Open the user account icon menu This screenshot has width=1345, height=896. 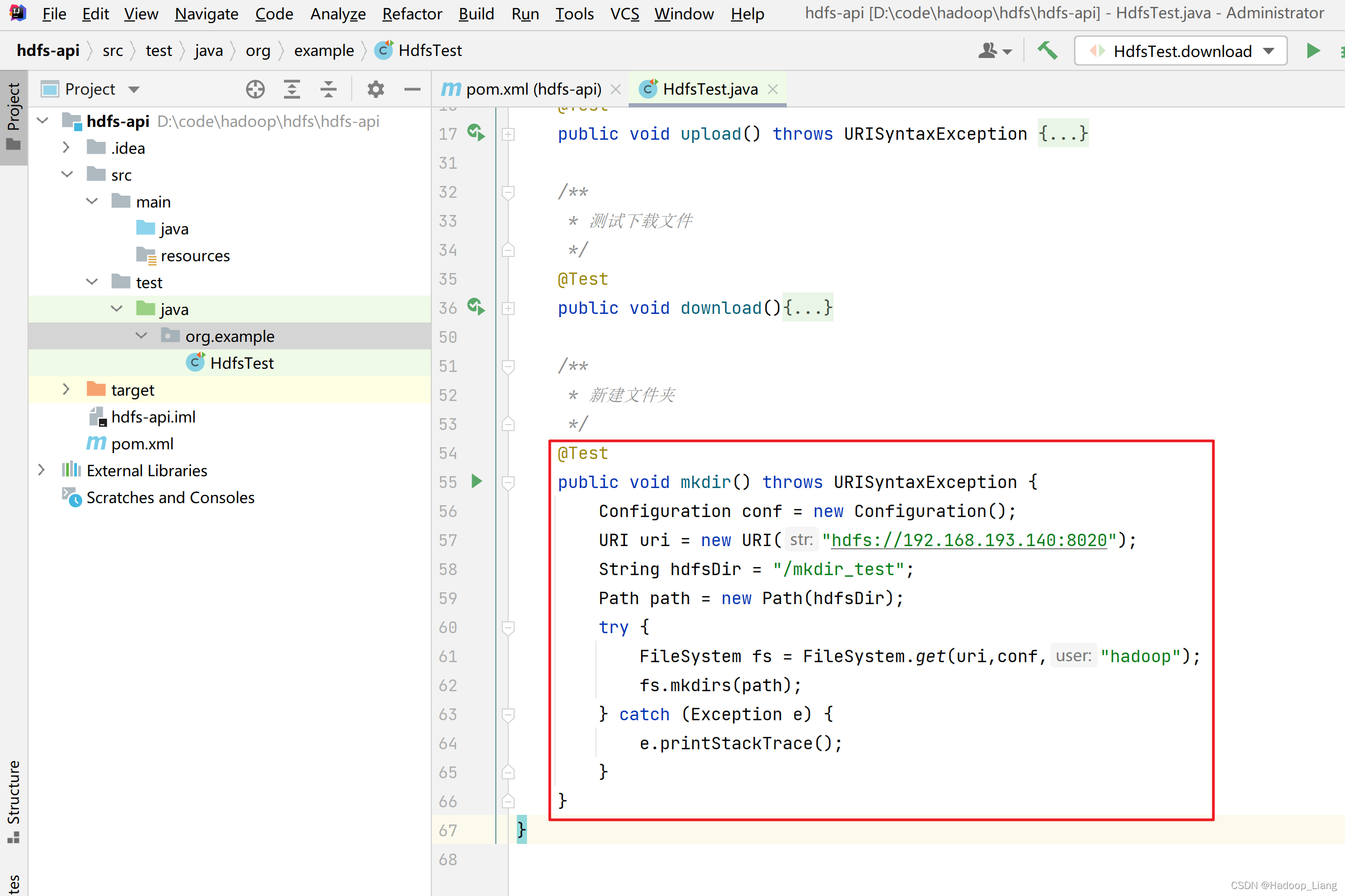pyautogui.click(x=994, y=51)
